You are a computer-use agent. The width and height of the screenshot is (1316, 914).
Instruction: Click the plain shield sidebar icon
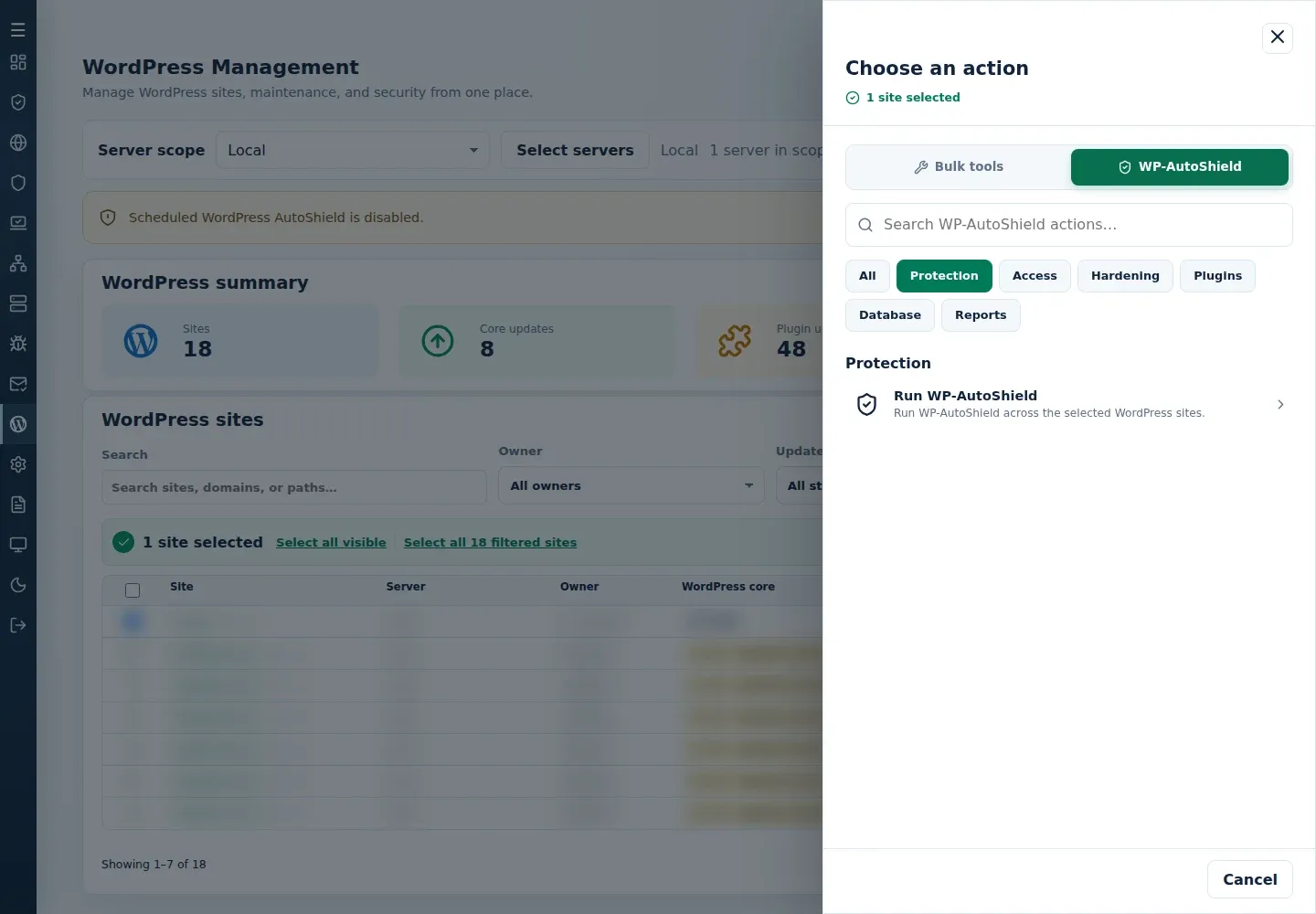pyautogui.click(x=18, y=183)
